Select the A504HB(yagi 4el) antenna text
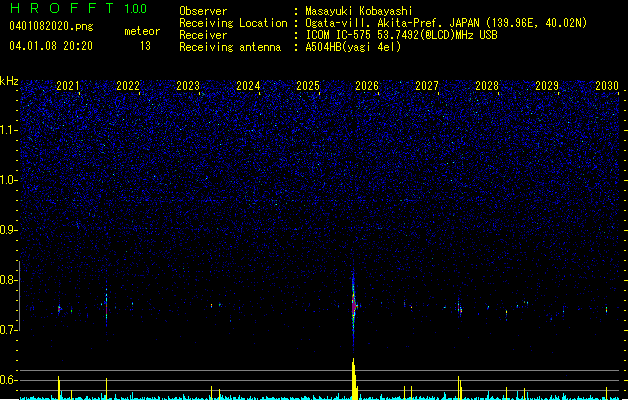The image size is (629, 400). coord(353,47)
